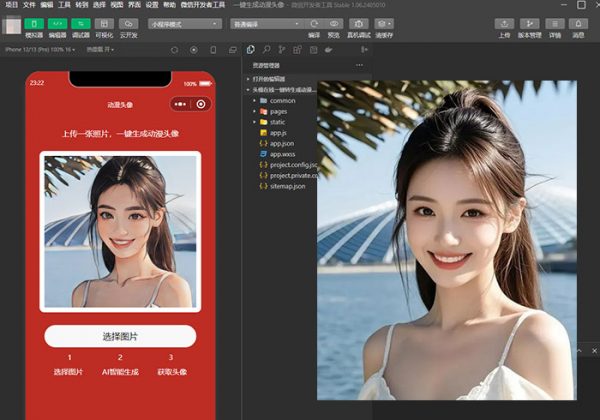Click the anime avatar preview image

pos(120,231)
